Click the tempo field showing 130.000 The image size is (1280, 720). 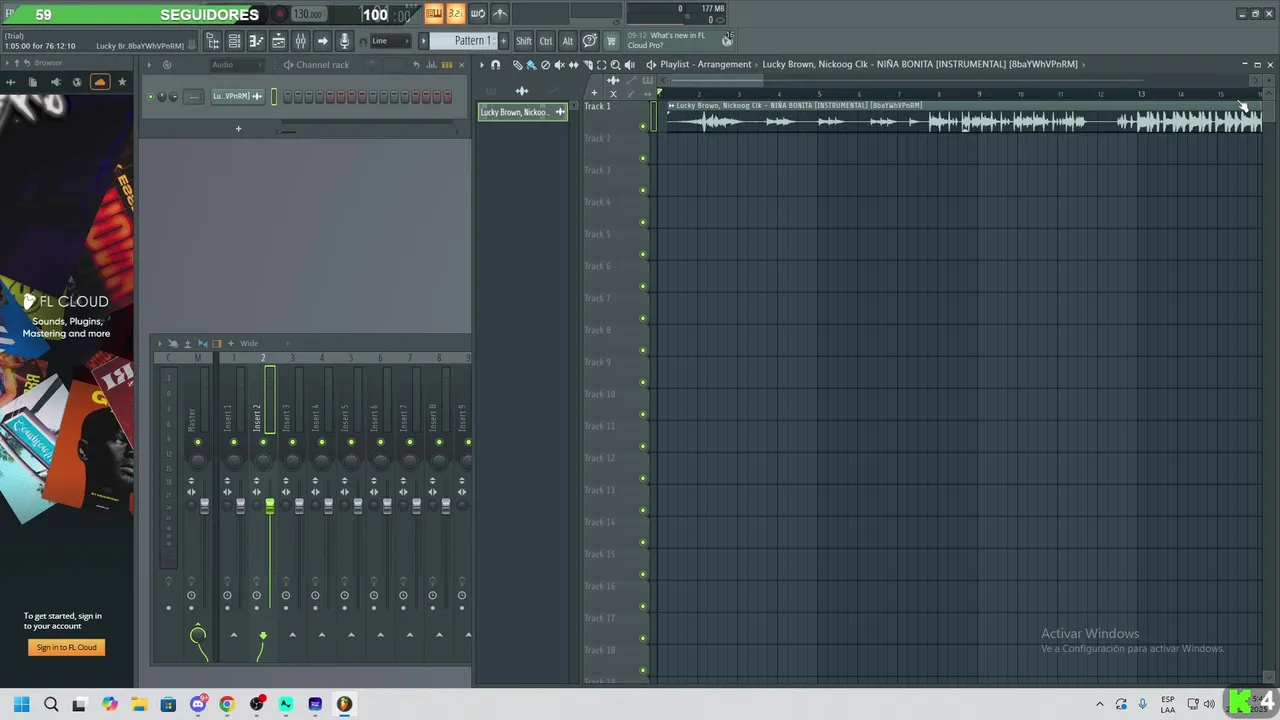click(309, 14)
